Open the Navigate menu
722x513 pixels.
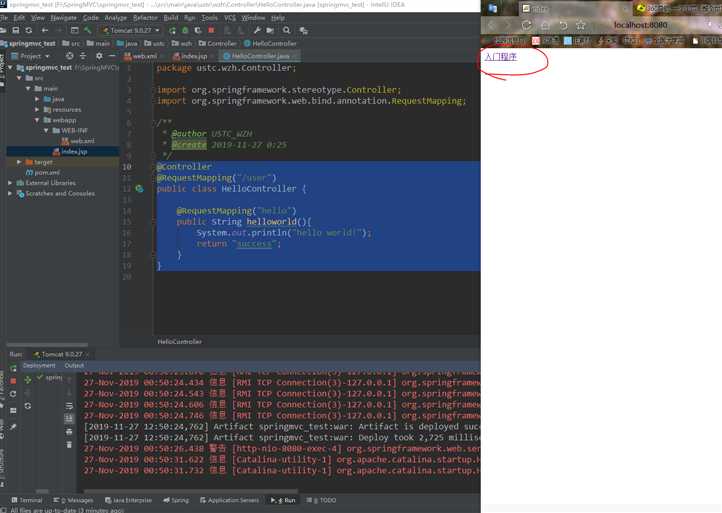coord(64,18)
